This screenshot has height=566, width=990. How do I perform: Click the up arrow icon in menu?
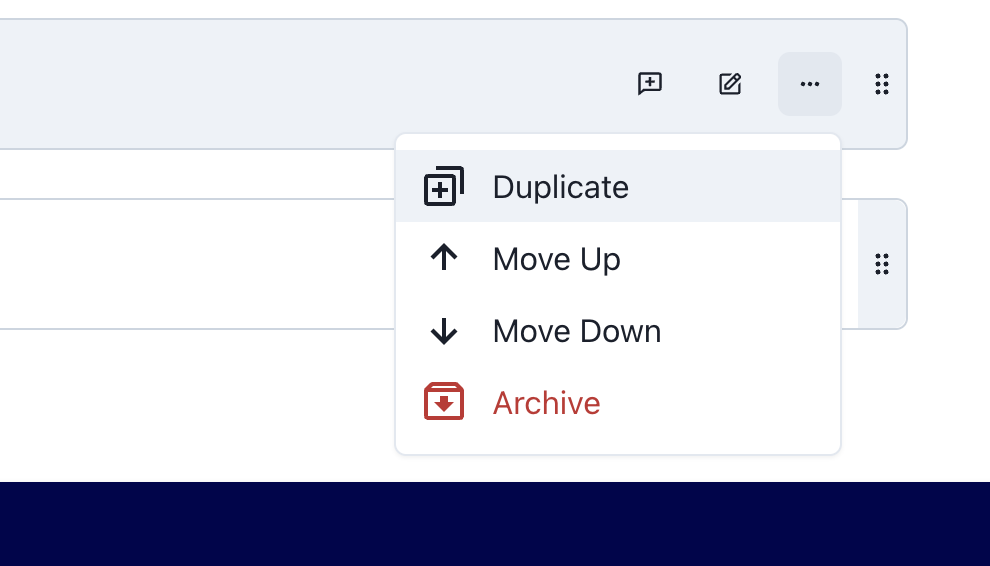pos(444,258)
